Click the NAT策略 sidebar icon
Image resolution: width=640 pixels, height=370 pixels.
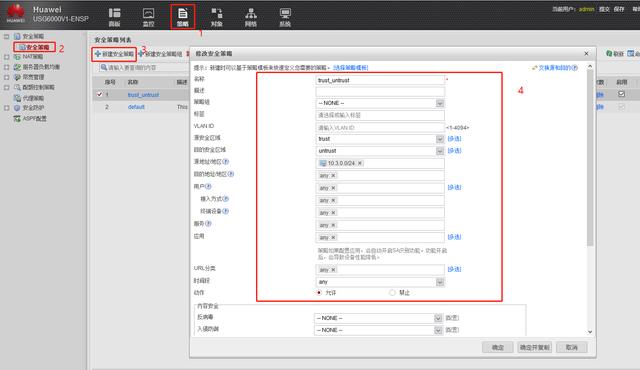17,57
